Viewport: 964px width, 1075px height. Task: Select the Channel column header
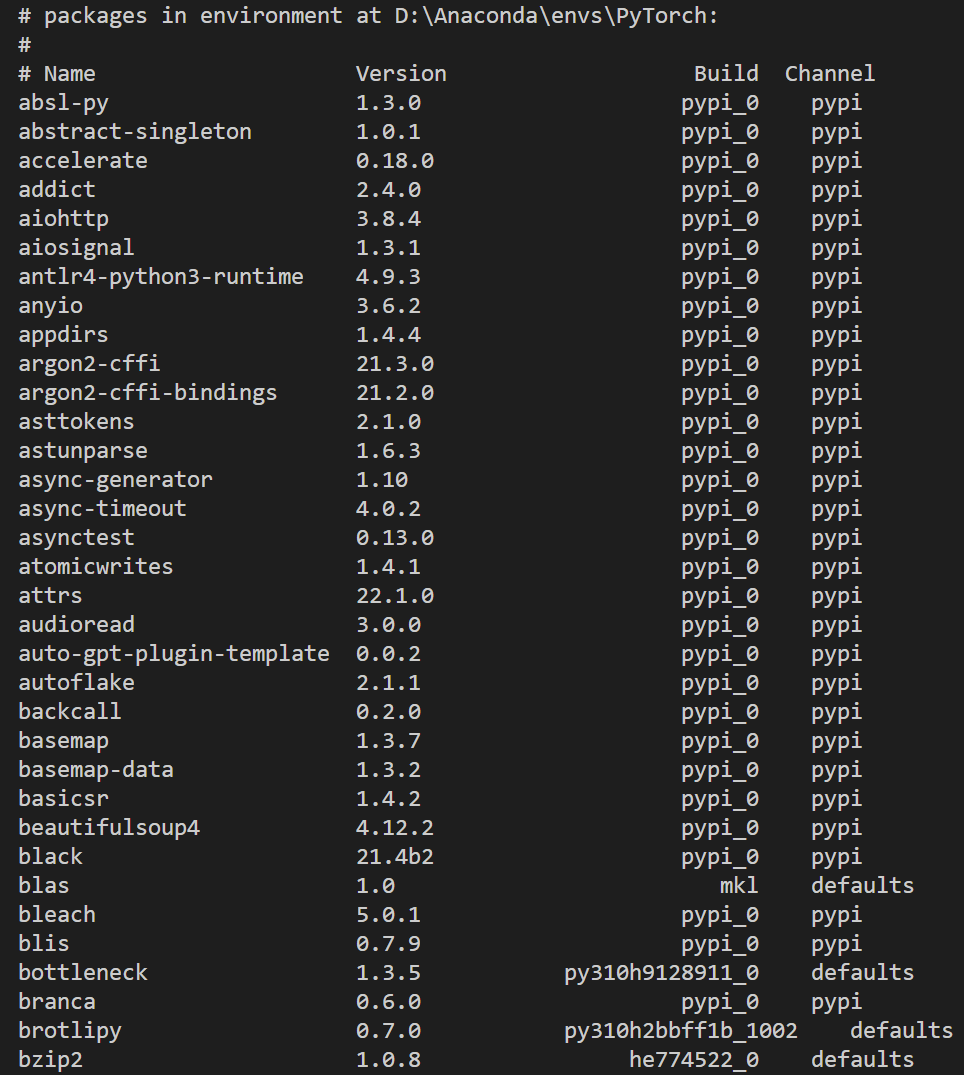click(830, 74)
